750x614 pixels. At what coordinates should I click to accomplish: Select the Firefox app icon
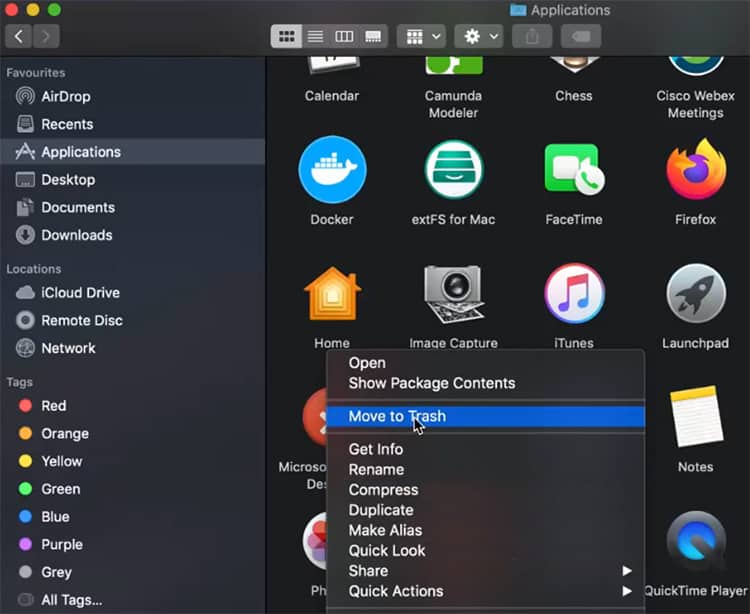pyautogui.click(x=696, y=169)
